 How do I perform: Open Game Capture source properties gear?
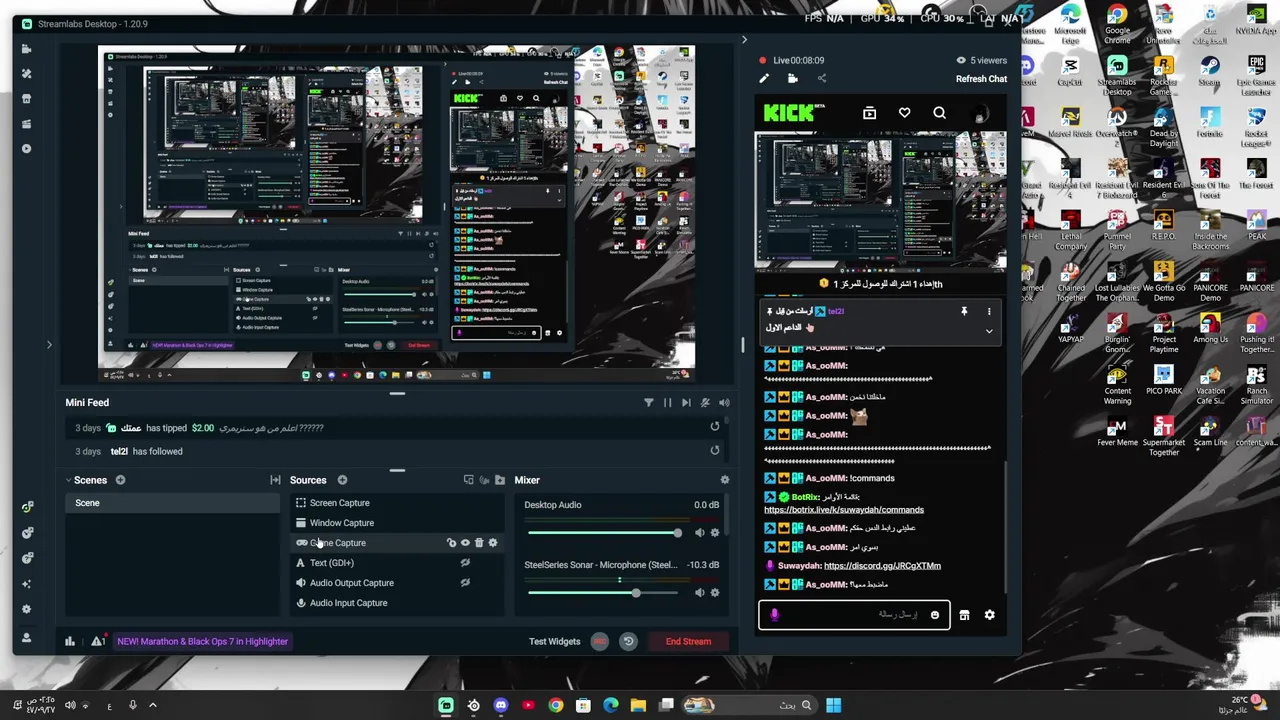click(492, 543)
